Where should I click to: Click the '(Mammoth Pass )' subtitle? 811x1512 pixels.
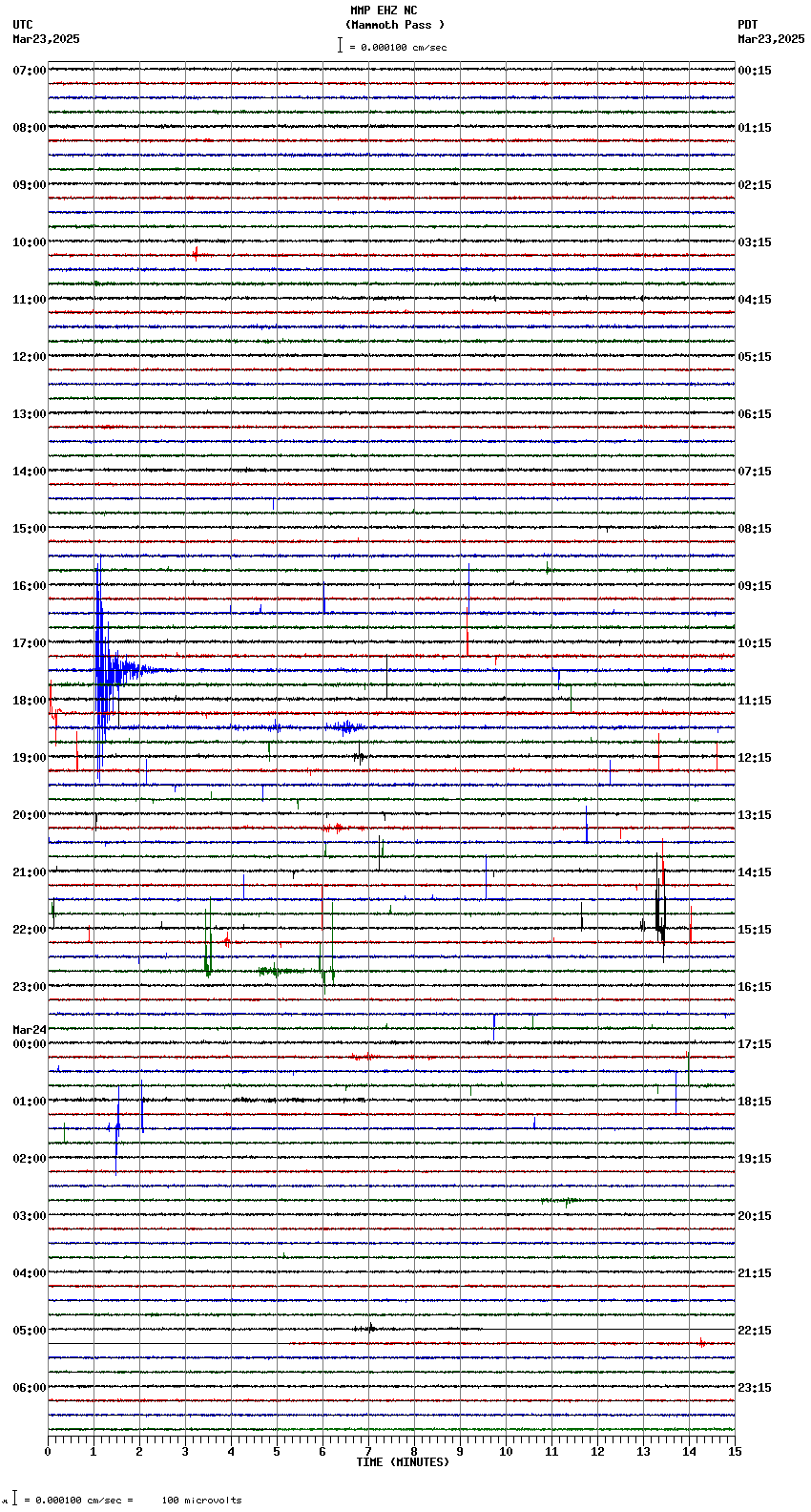395,25
